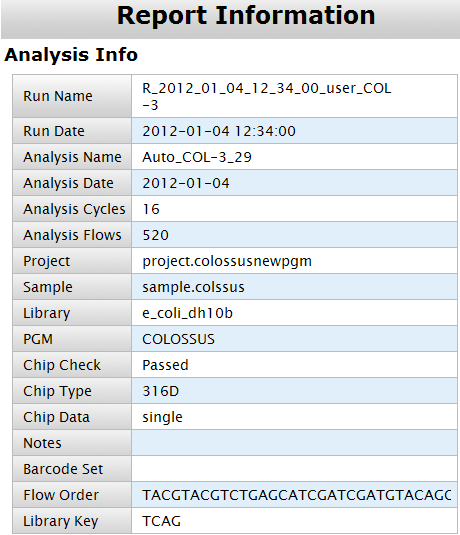Click the Sample value sample.colssus

tap(193, 287)
